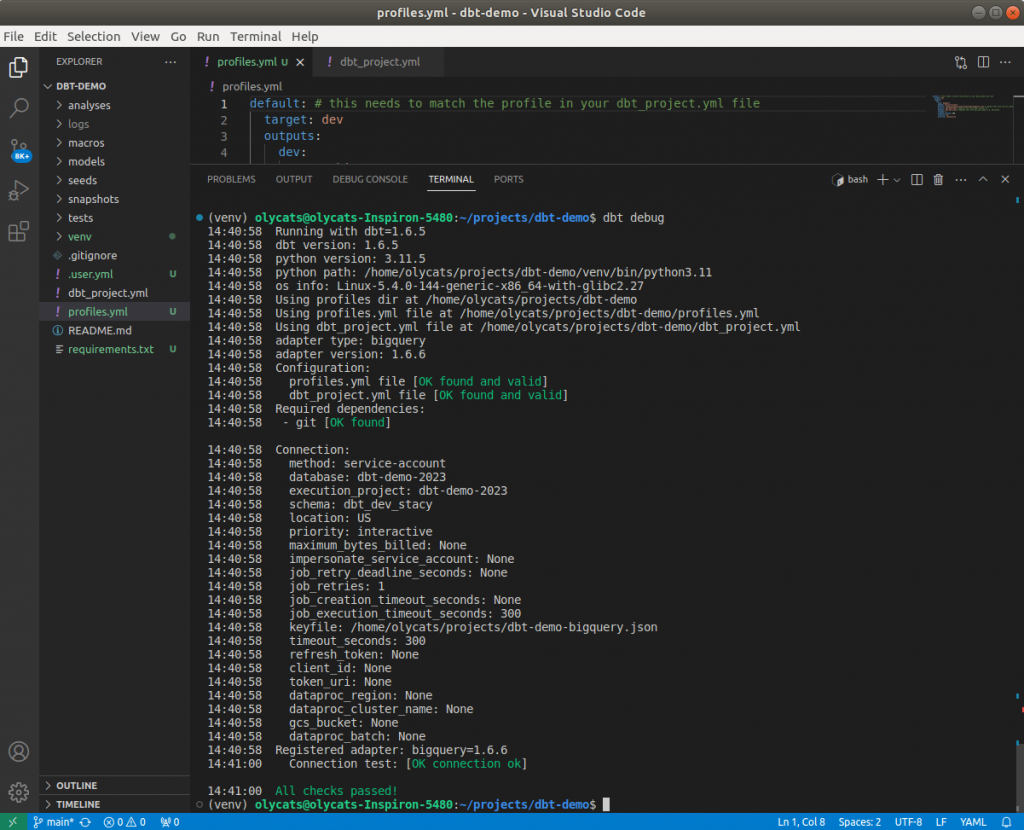Click the forwarded ports indicator in status bar

170,822
